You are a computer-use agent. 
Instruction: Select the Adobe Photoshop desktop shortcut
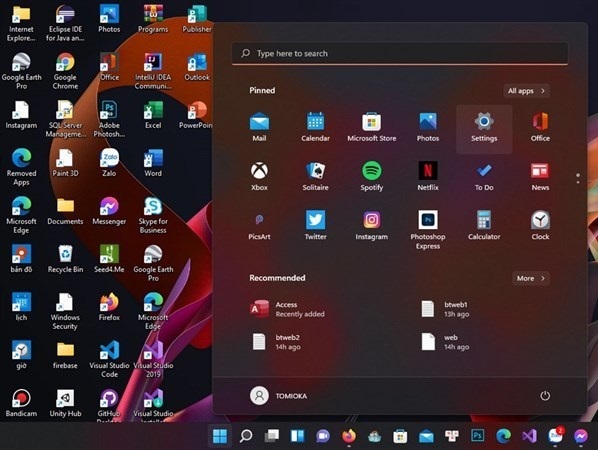tap(109, 119)
